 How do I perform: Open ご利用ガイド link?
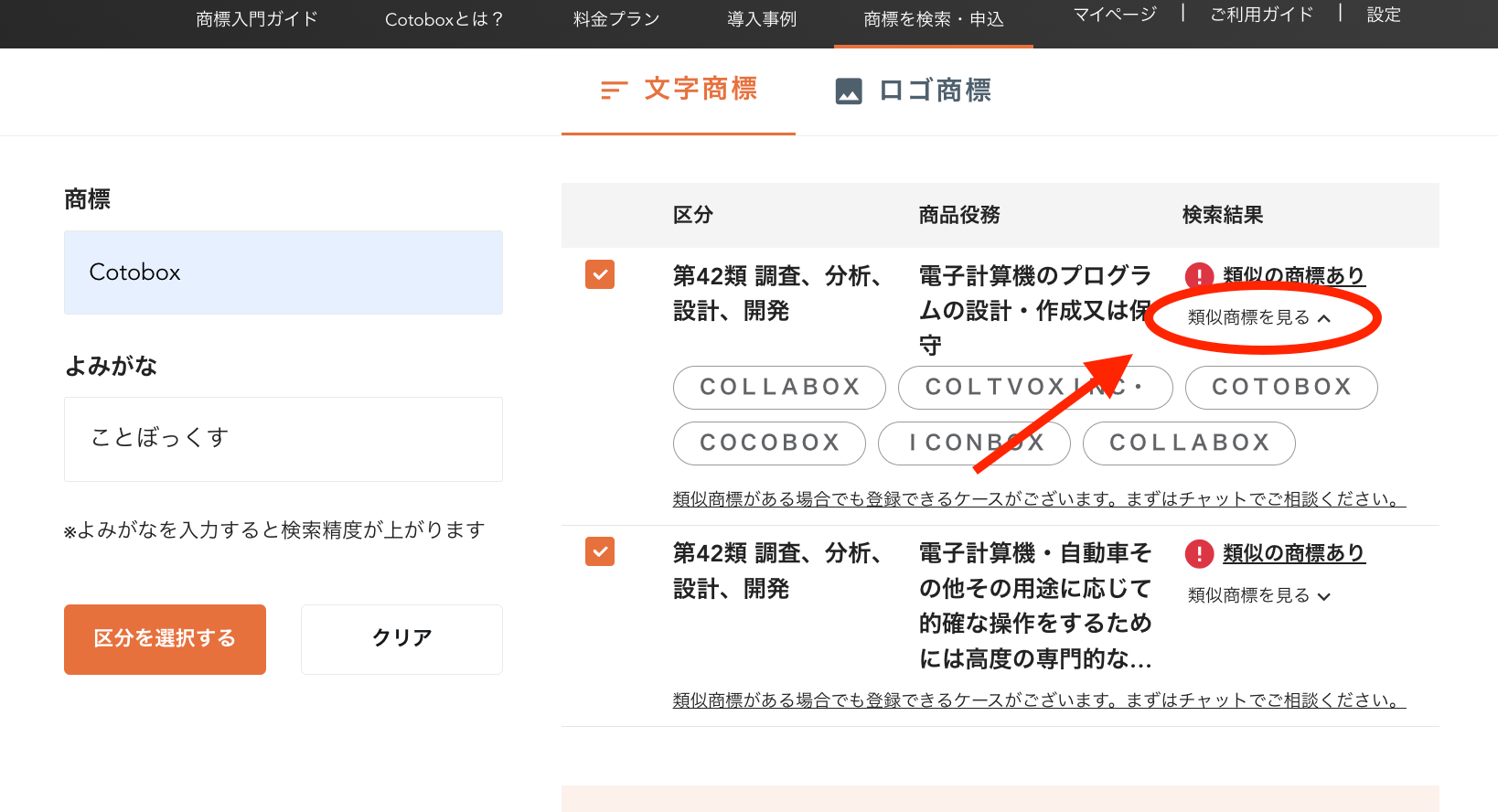pyautogui.click(x=1262, y=15)
